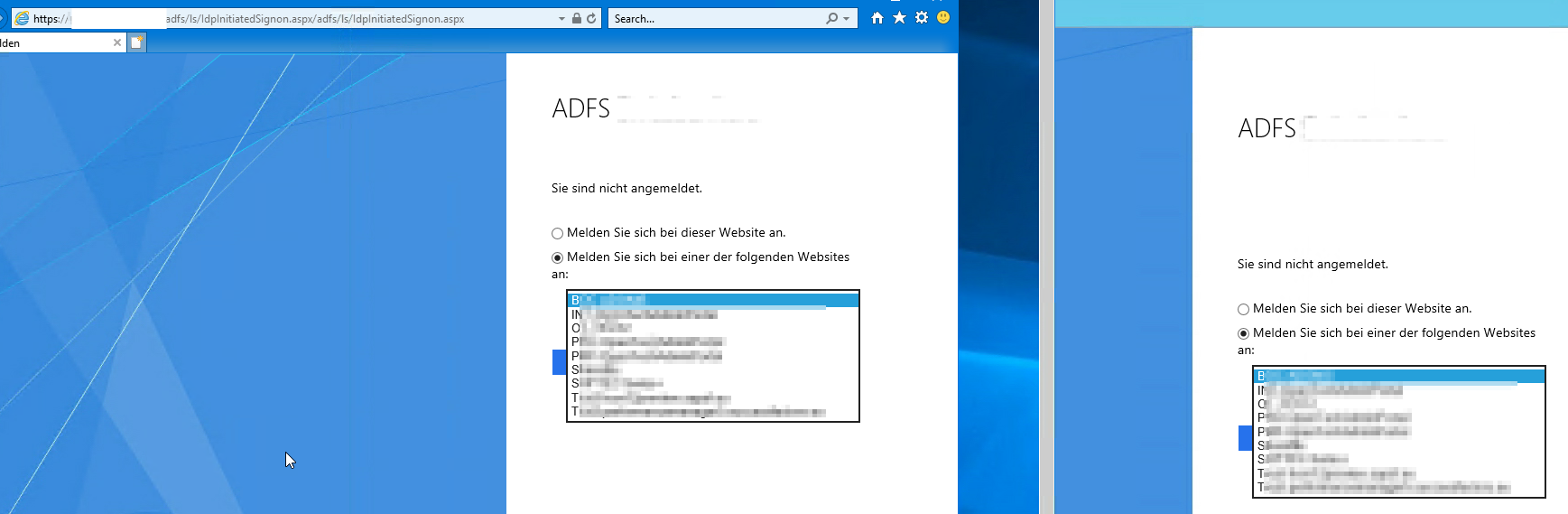1568x514 pixels.
Task: Open the tools gear icon
Action: tap(922, 17)
